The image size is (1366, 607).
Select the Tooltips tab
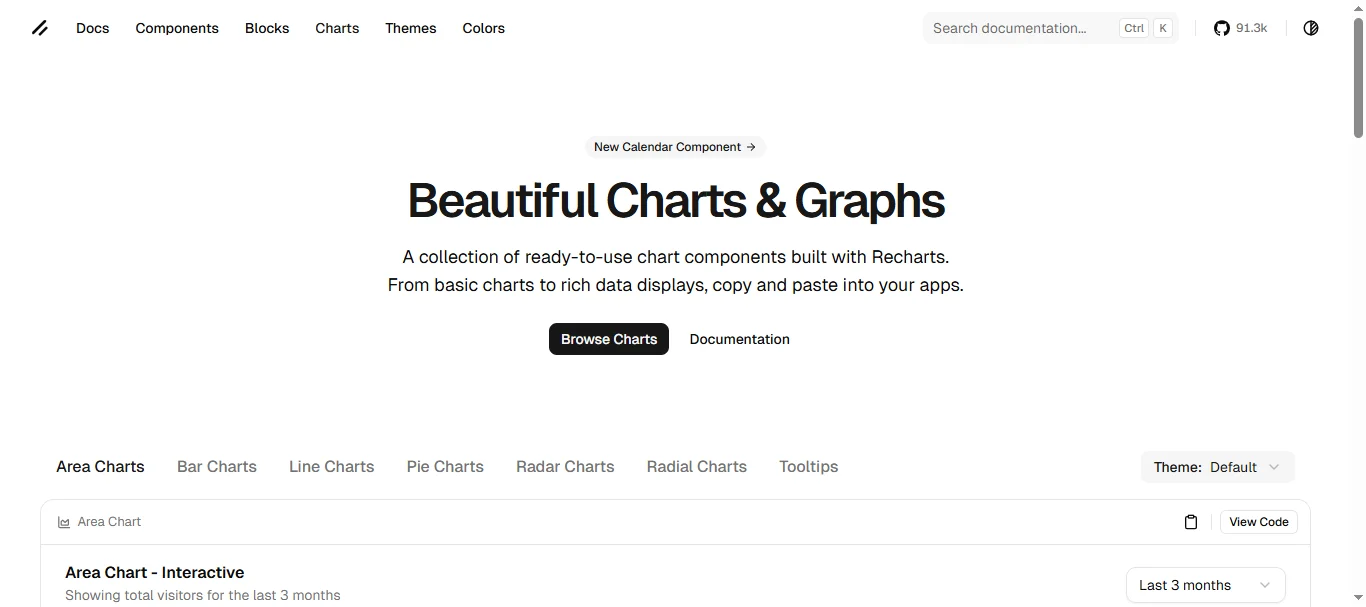(x=808, y=466)
